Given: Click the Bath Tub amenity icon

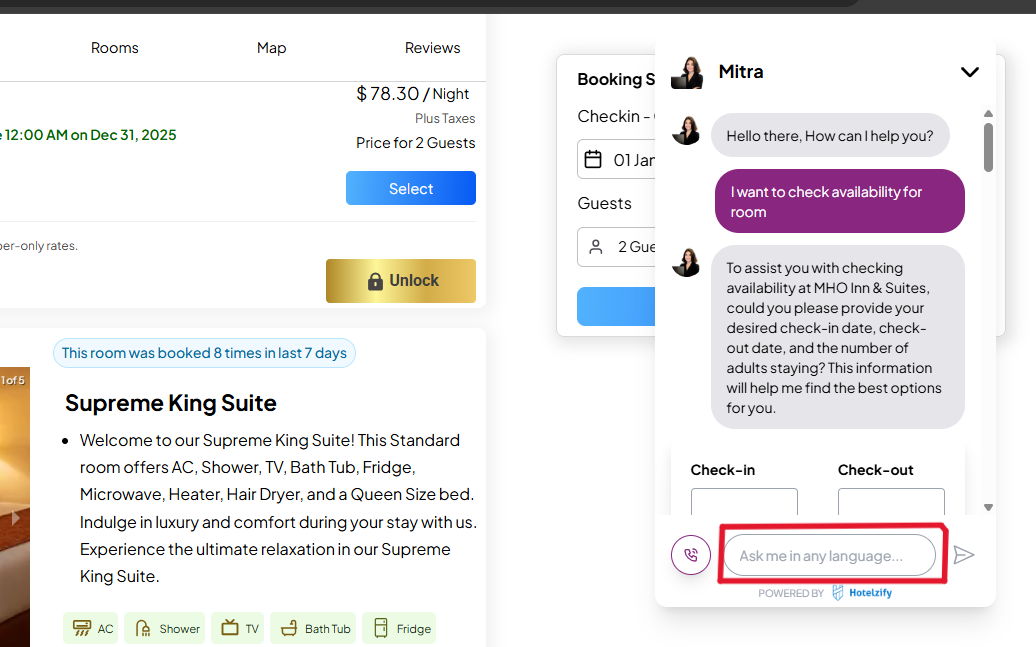Looking at the screenshot, I should click(289, 628).
